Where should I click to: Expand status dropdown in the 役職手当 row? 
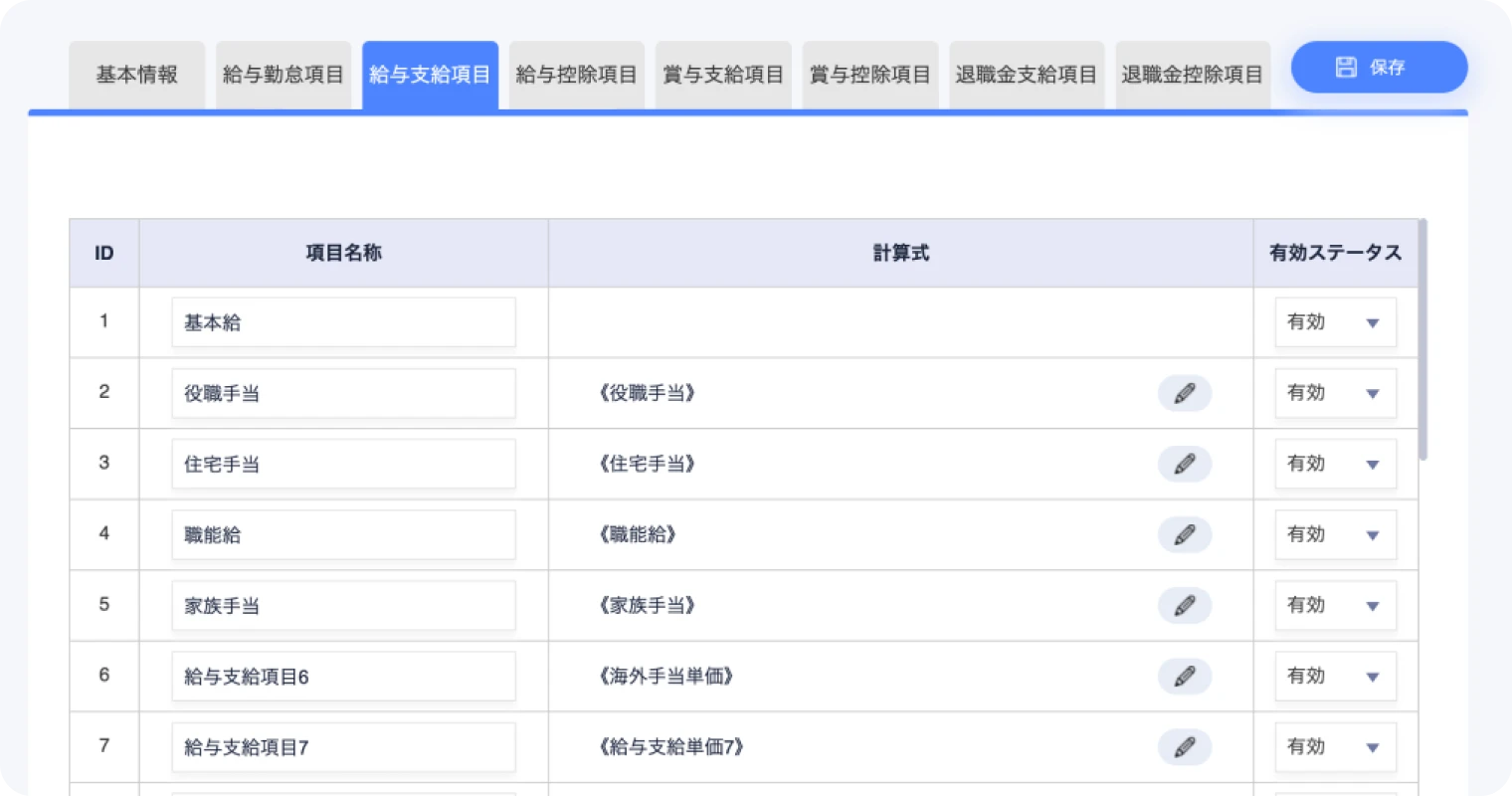(x=1335, y=393)
